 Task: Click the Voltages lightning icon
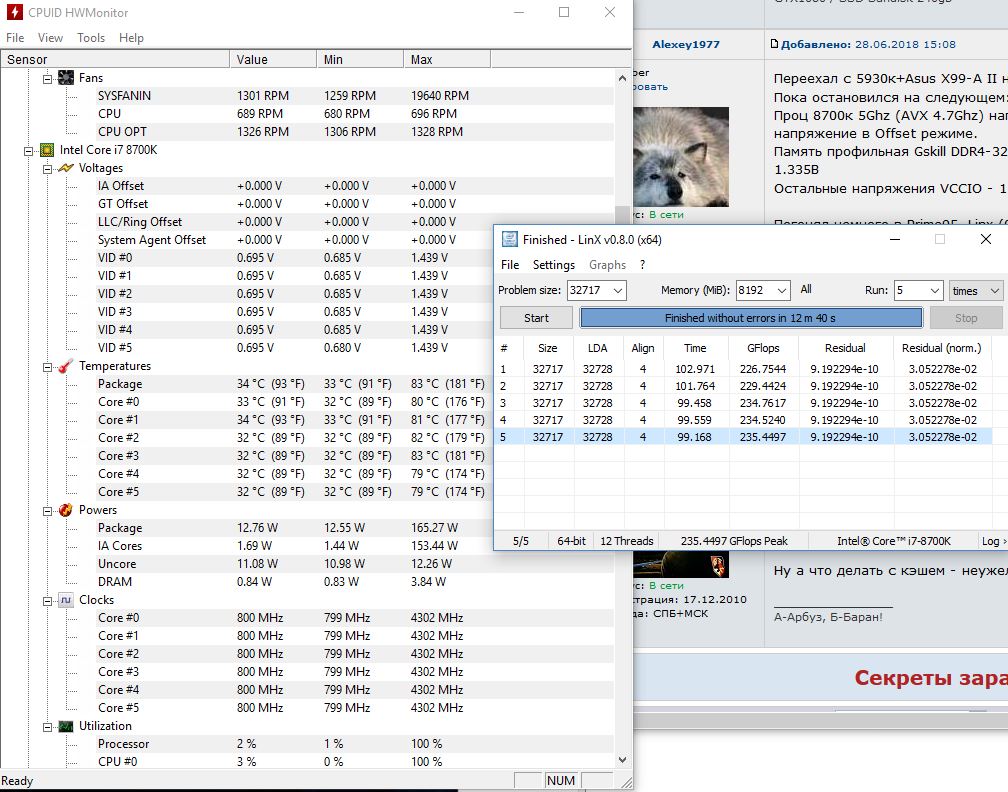66,168
